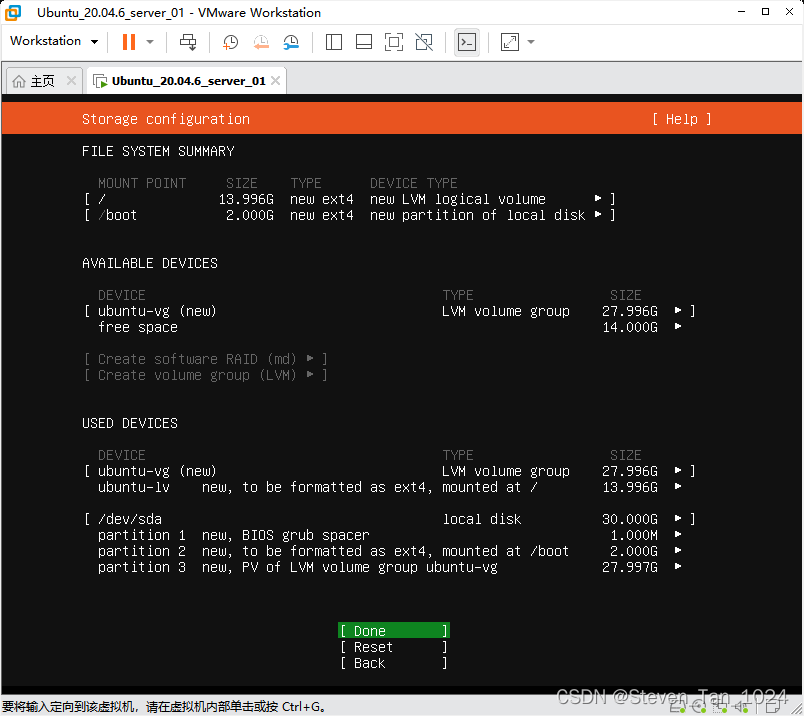This screenshot has width=804, height=716.
Task: Click Reset to discard storage changes
Action: point(394,647)
